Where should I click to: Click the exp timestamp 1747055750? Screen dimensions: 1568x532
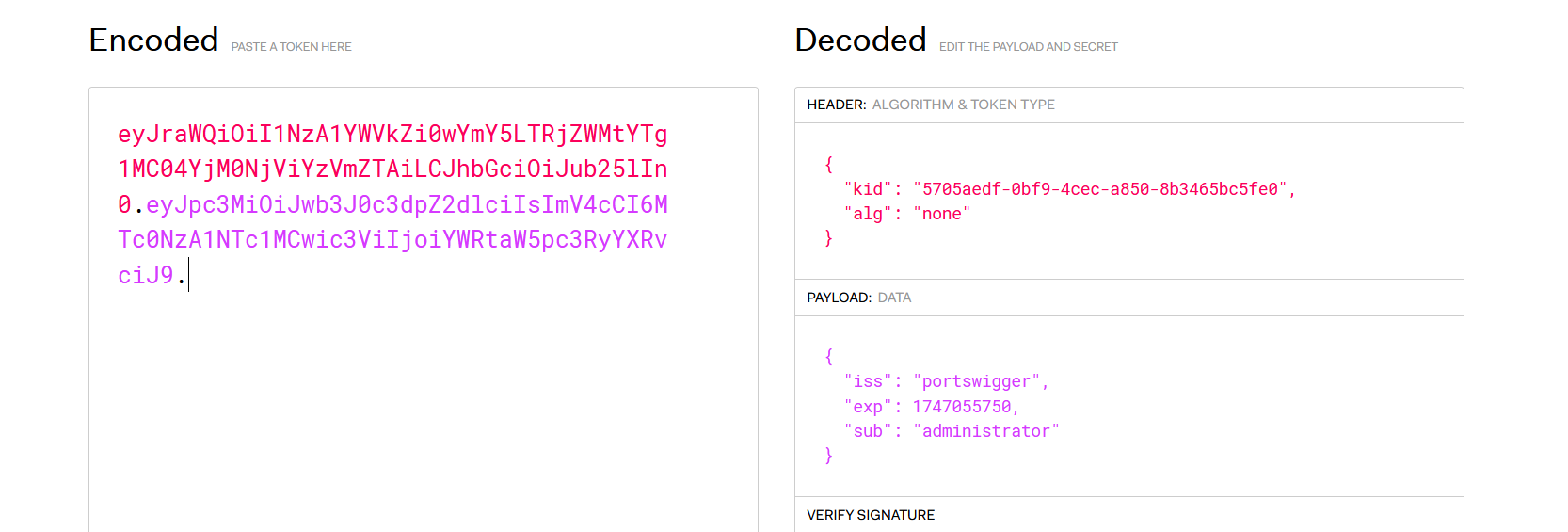[x=962, y=407]
